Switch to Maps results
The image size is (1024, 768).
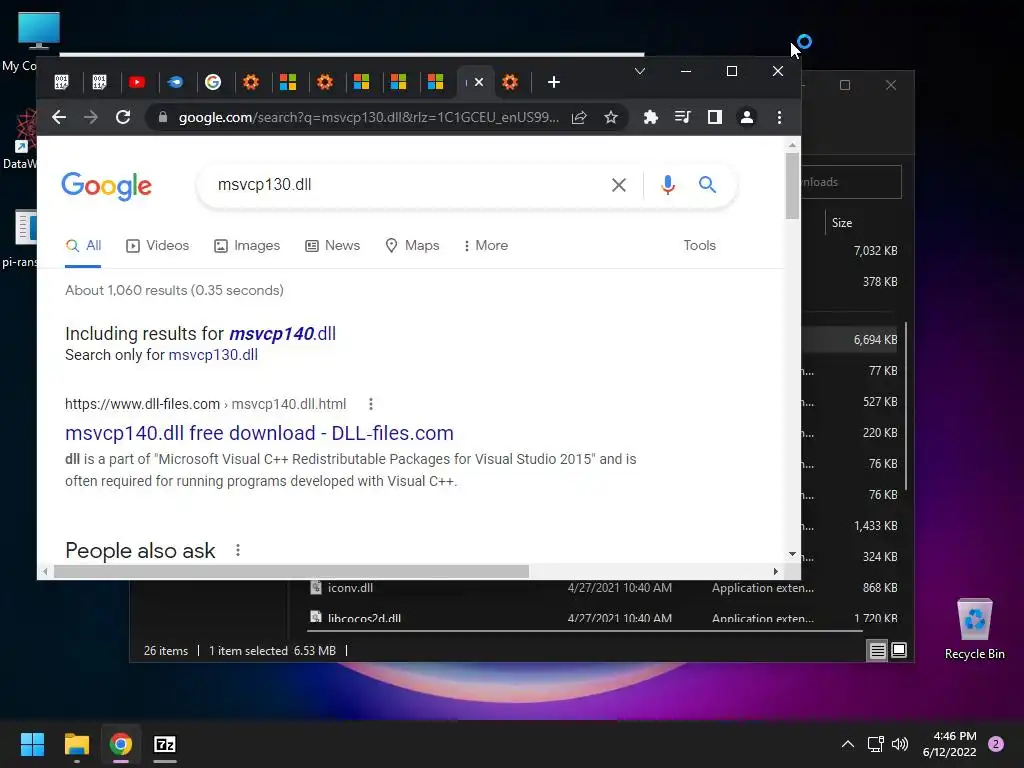click(412, 246)
